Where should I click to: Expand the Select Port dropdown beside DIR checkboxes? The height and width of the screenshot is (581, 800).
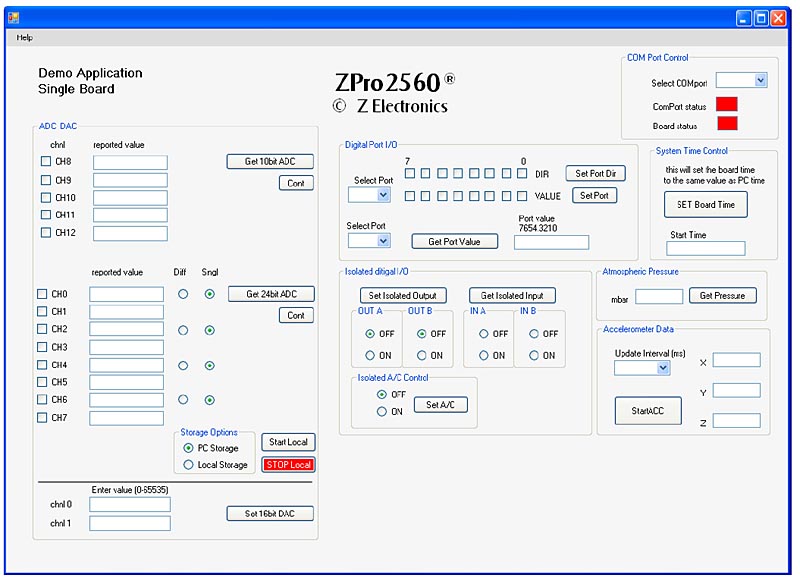click(x=384, y=195)
